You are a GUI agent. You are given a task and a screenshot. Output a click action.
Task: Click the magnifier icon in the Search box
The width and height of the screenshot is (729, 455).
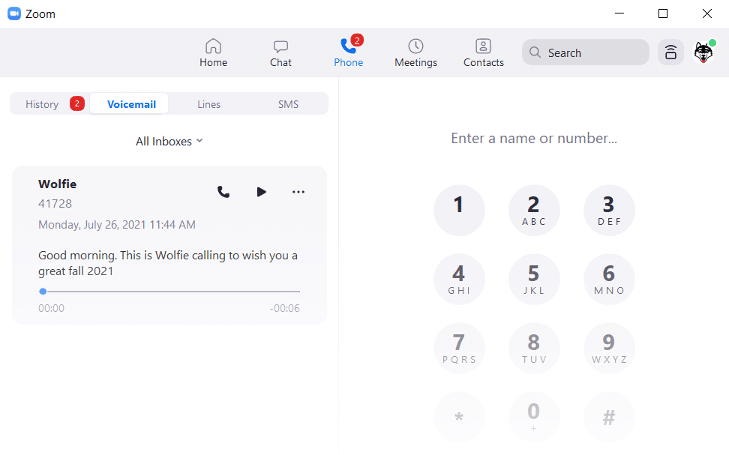pyautogui.click(x=535, y=53)
